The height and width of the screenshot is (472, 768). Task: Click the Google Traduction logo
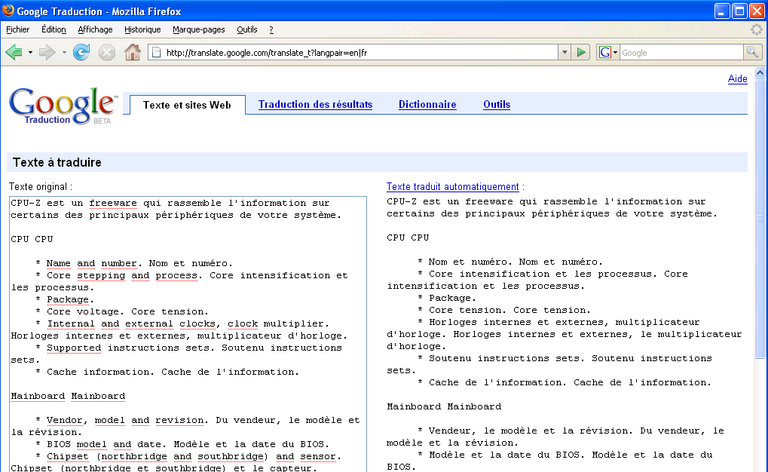tap(63, 106)
